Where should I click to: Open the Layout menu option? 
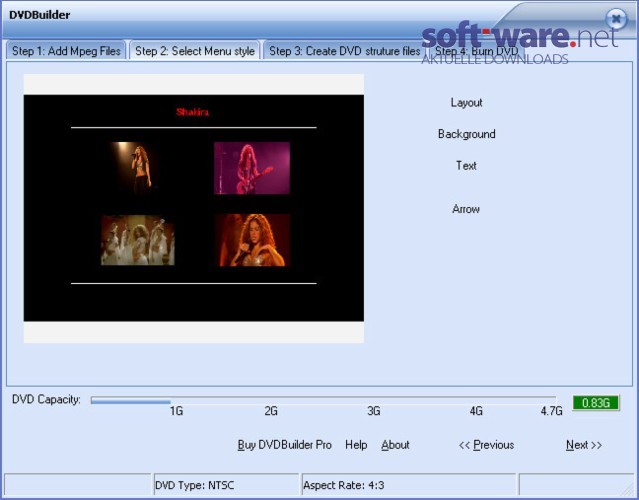pyautogui.click(x=466, y=102)
